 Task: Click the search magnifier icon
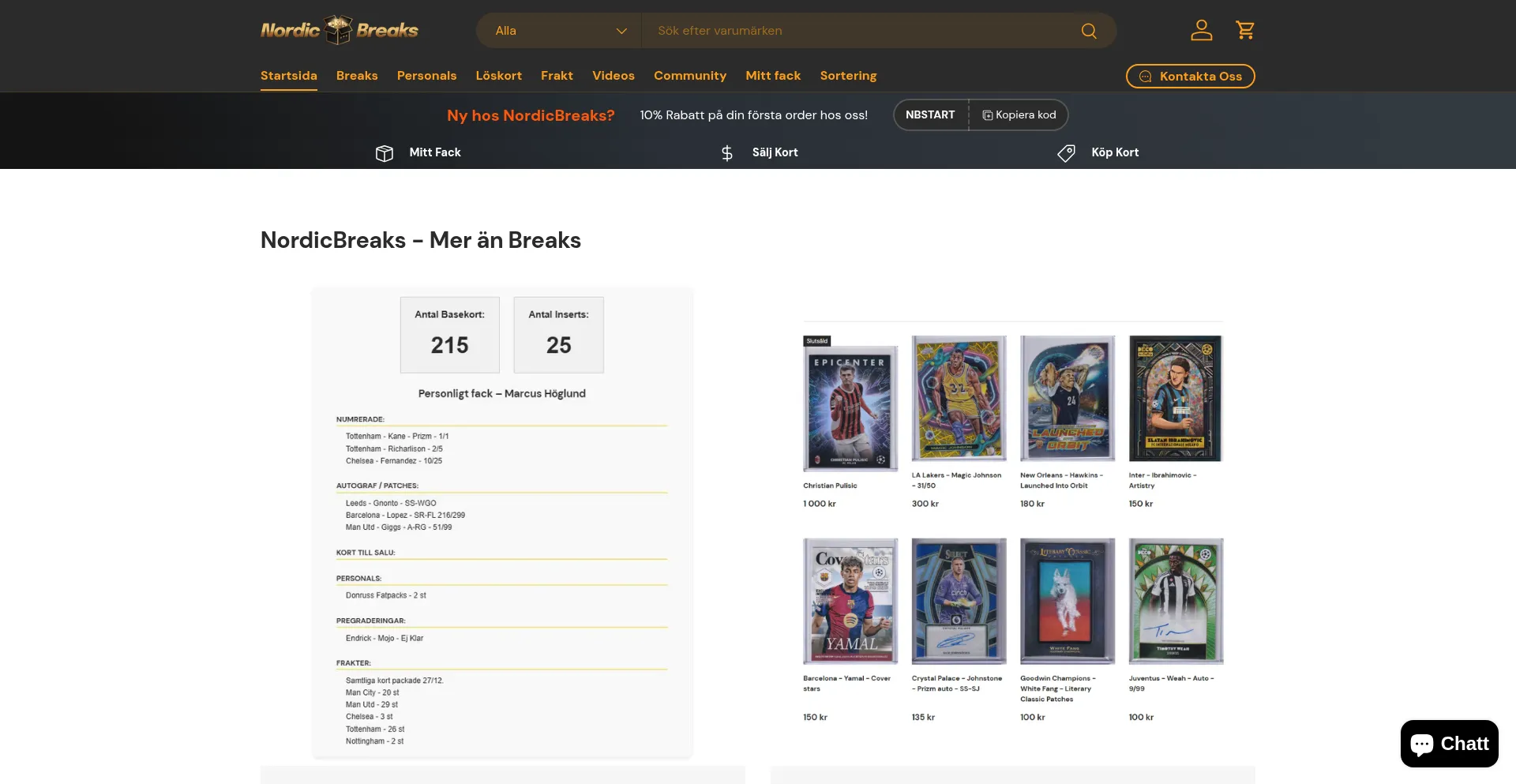coord(1089,30)
